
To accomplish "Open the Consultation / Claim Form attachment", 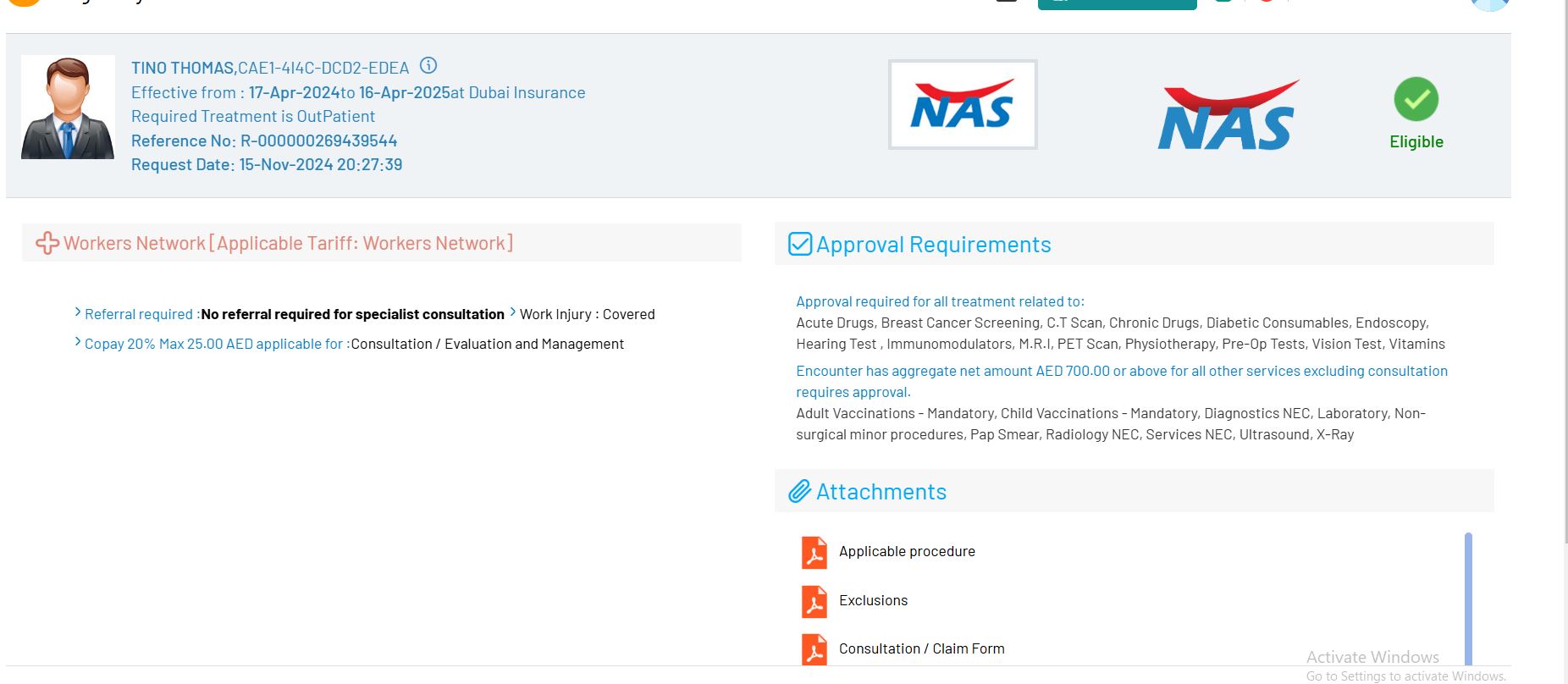I will (921, 648).
